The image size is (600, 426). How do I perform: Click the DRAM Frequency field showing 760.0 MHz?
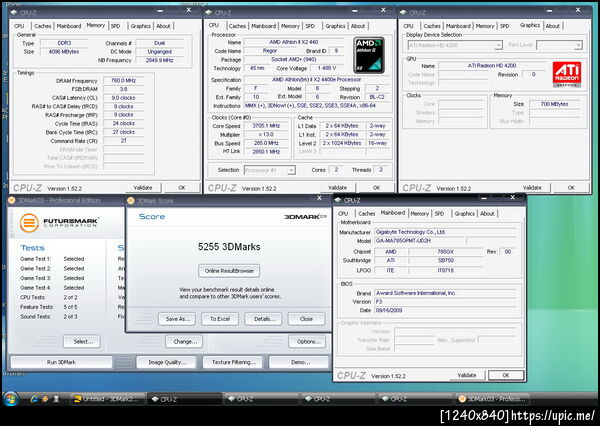coord(123,80)
